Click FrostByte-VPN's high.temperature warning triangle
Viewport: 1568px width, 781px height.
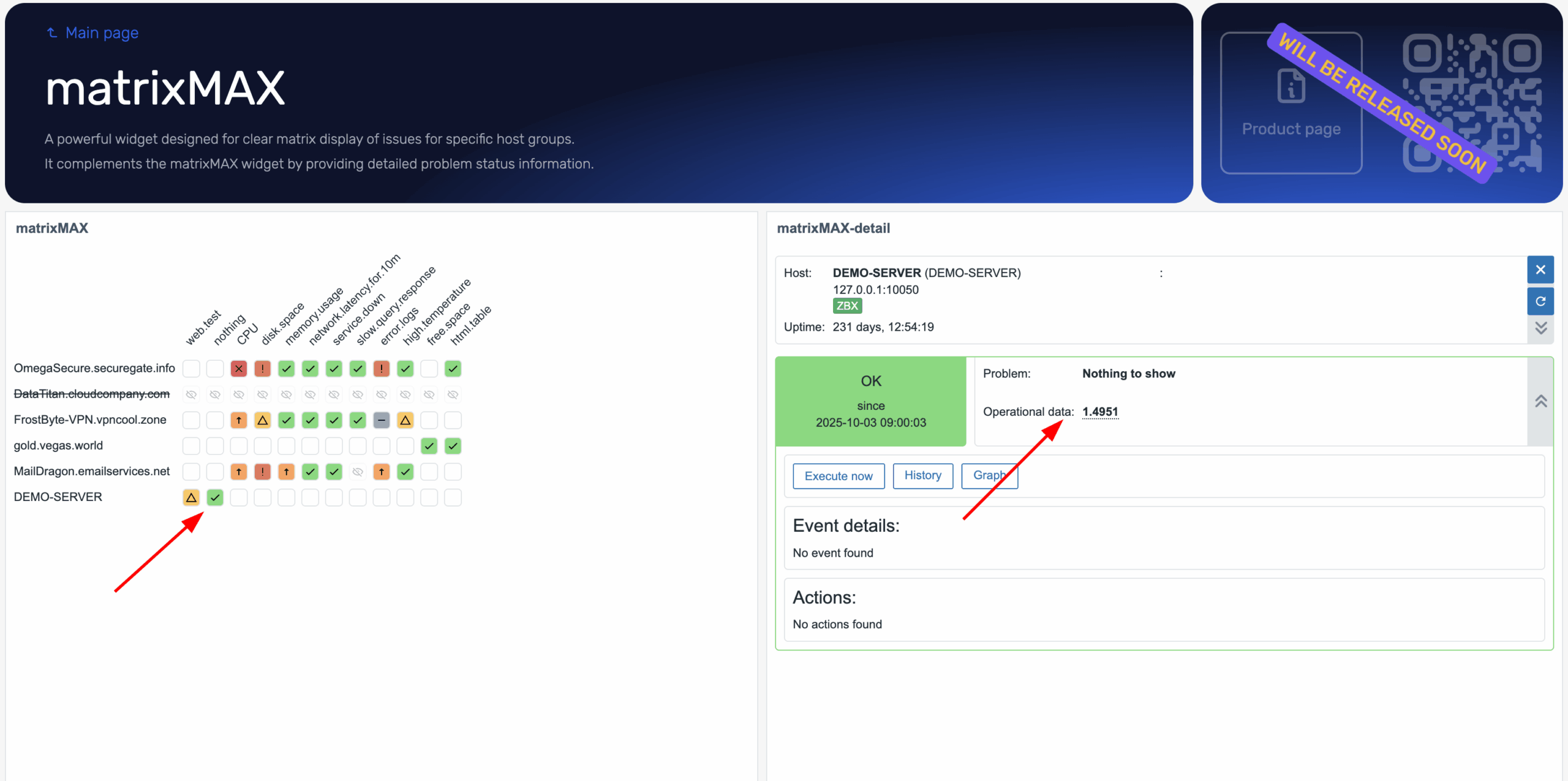[405, 420]
